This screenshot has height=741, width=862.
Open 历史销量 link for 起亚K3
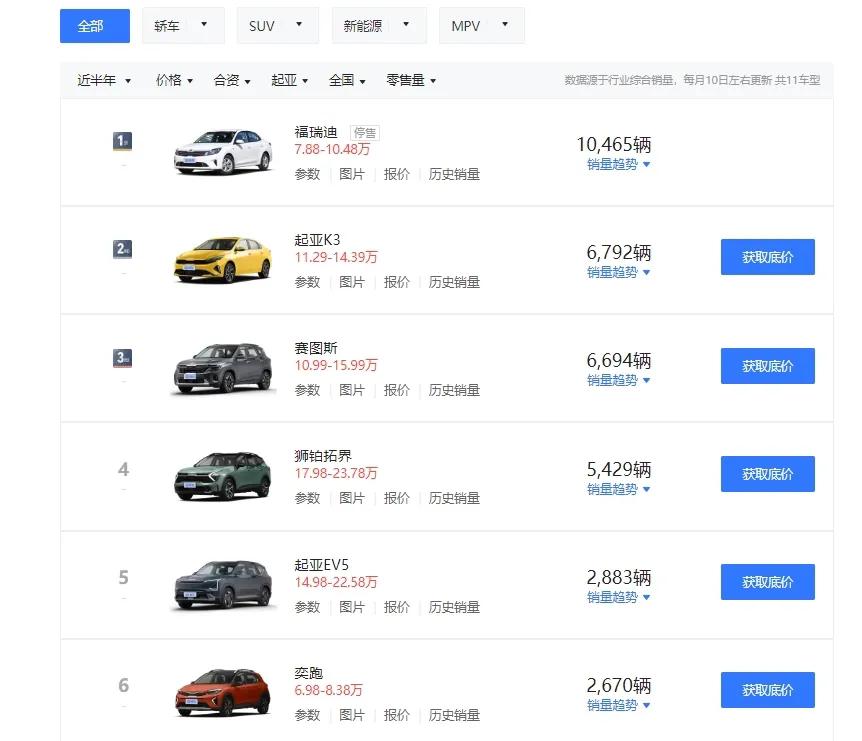click(454, 282)
